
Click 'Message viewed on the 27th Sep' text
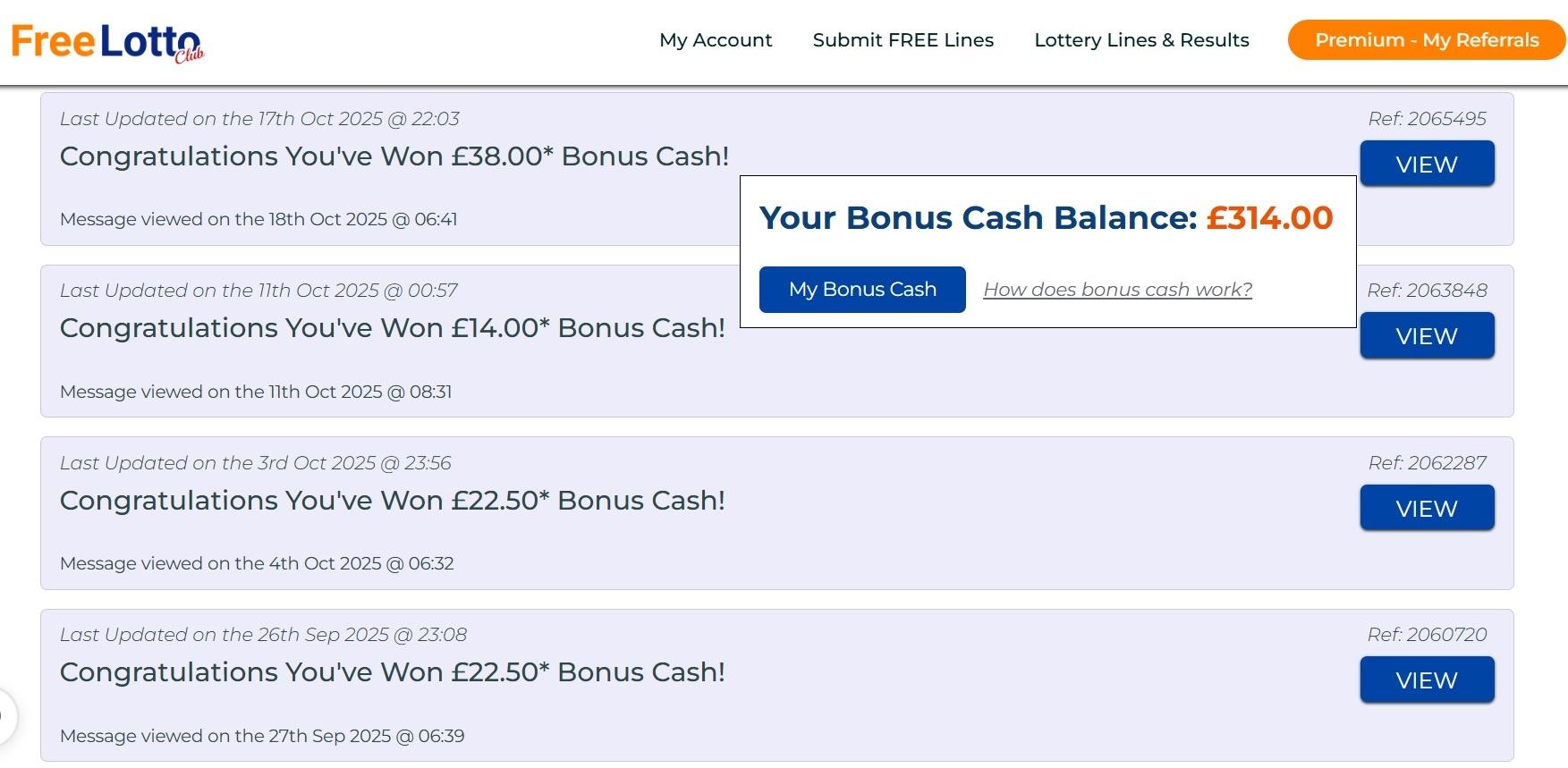262,736
